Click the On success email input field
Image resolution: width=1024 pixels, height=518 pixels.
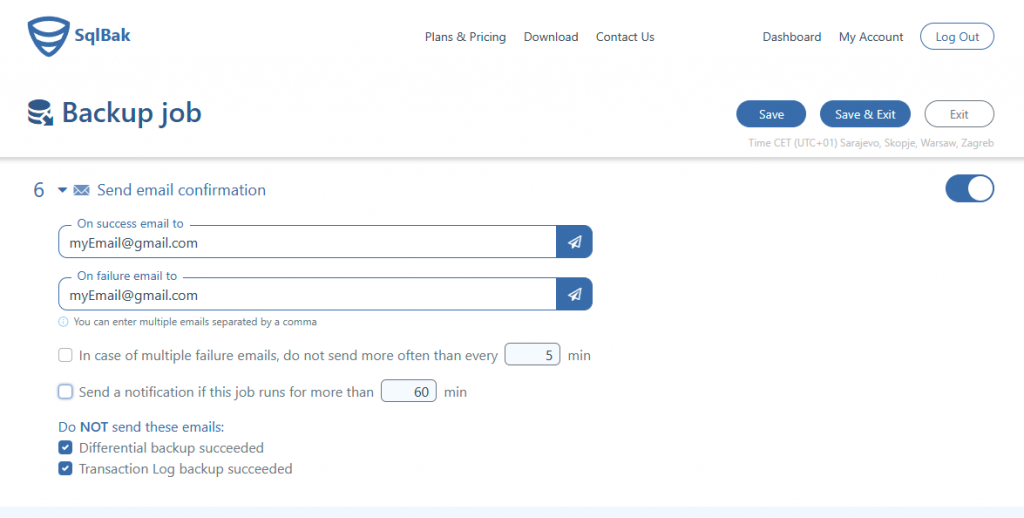coord(307,242)
